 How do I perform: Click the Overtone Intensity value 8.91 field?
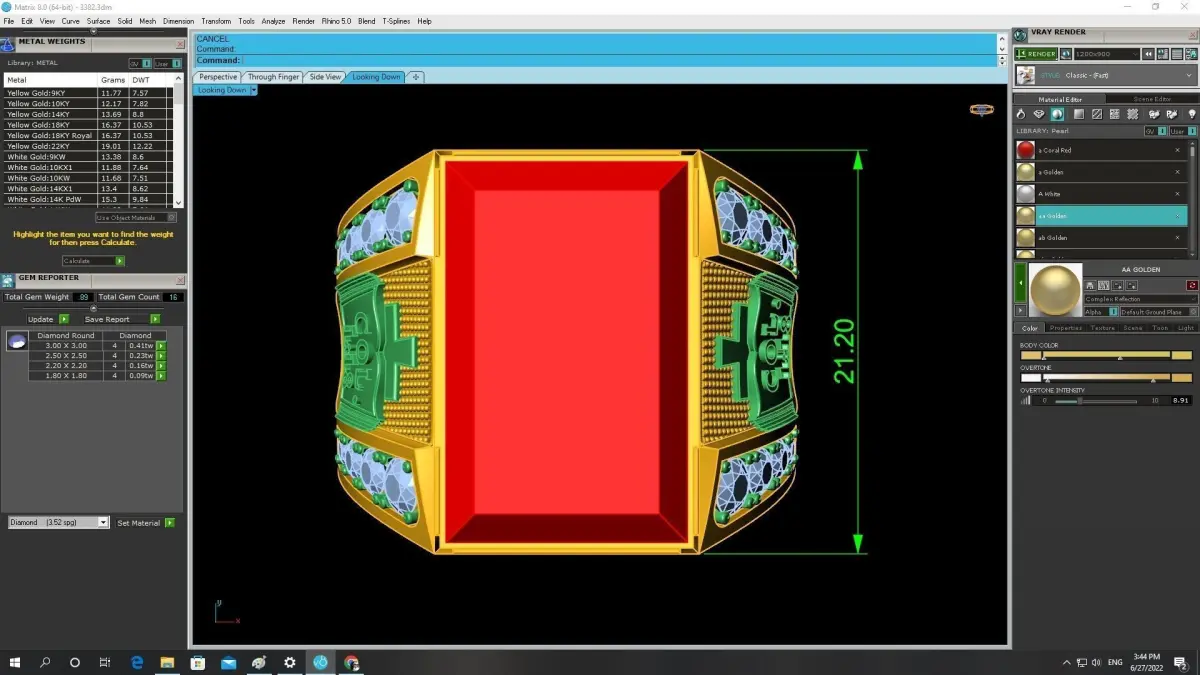pos(1181,400)
